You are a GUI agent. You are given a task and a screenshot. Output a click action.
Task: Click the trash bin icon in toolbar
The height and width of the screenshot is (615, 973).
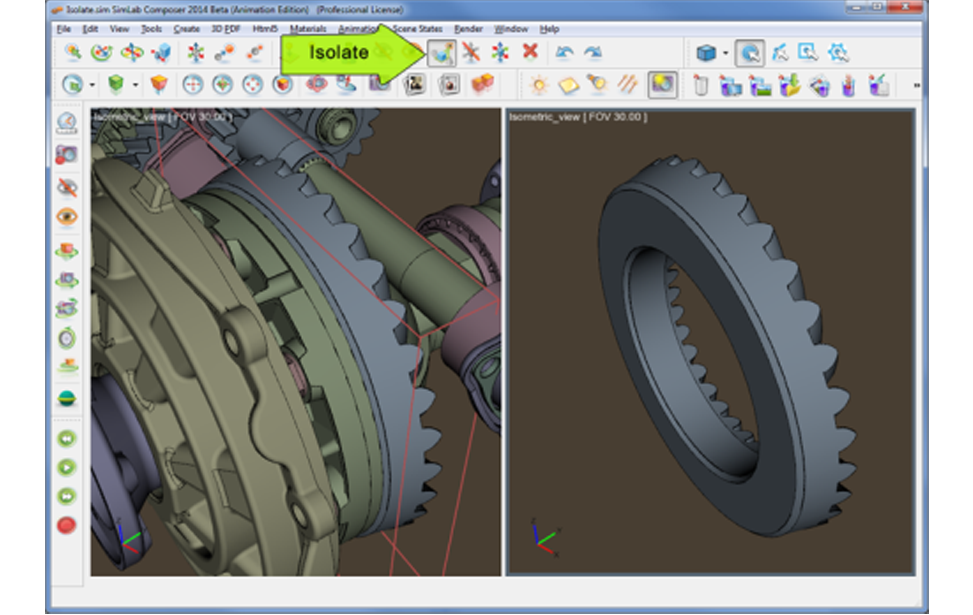tap(700, 85)
